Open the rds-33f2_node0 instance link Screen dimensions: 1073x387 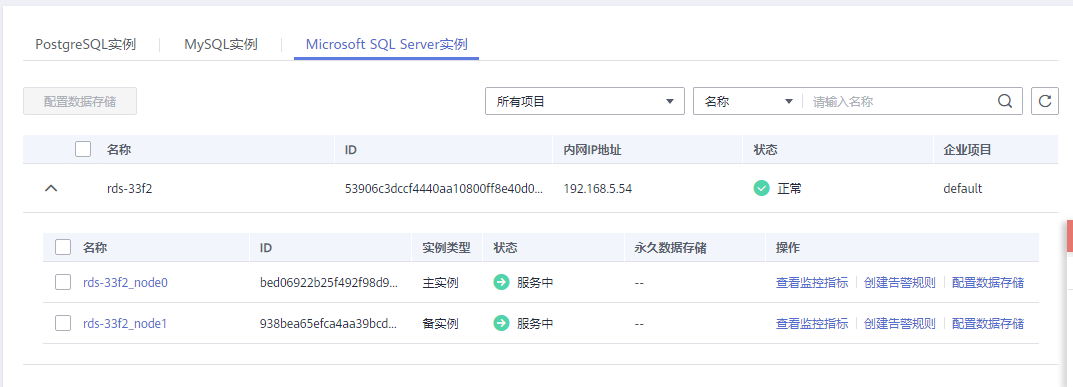[125, 282]
